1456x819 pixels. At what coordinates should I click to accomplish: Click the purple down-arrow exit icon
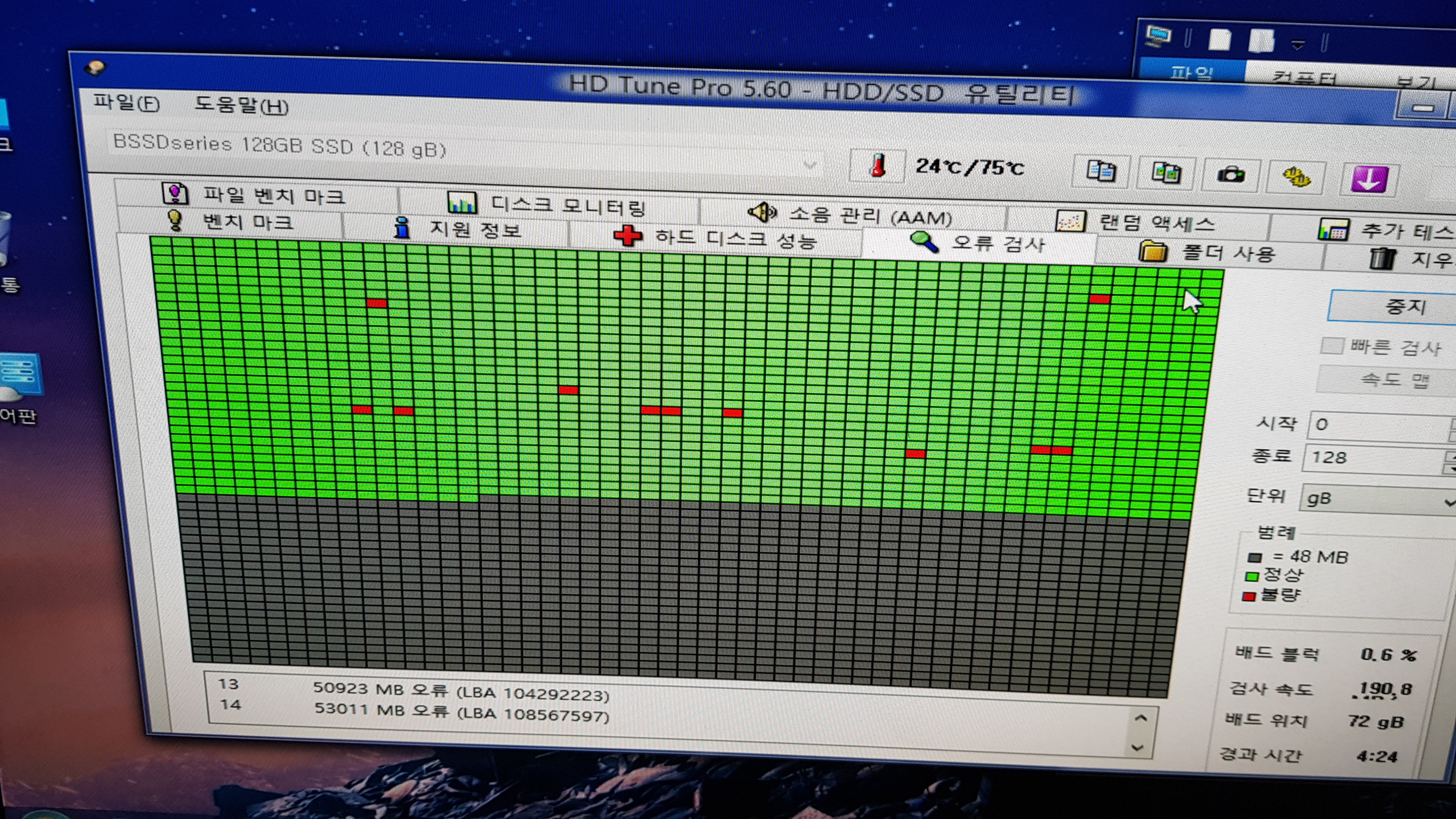tap(1369, 180)
